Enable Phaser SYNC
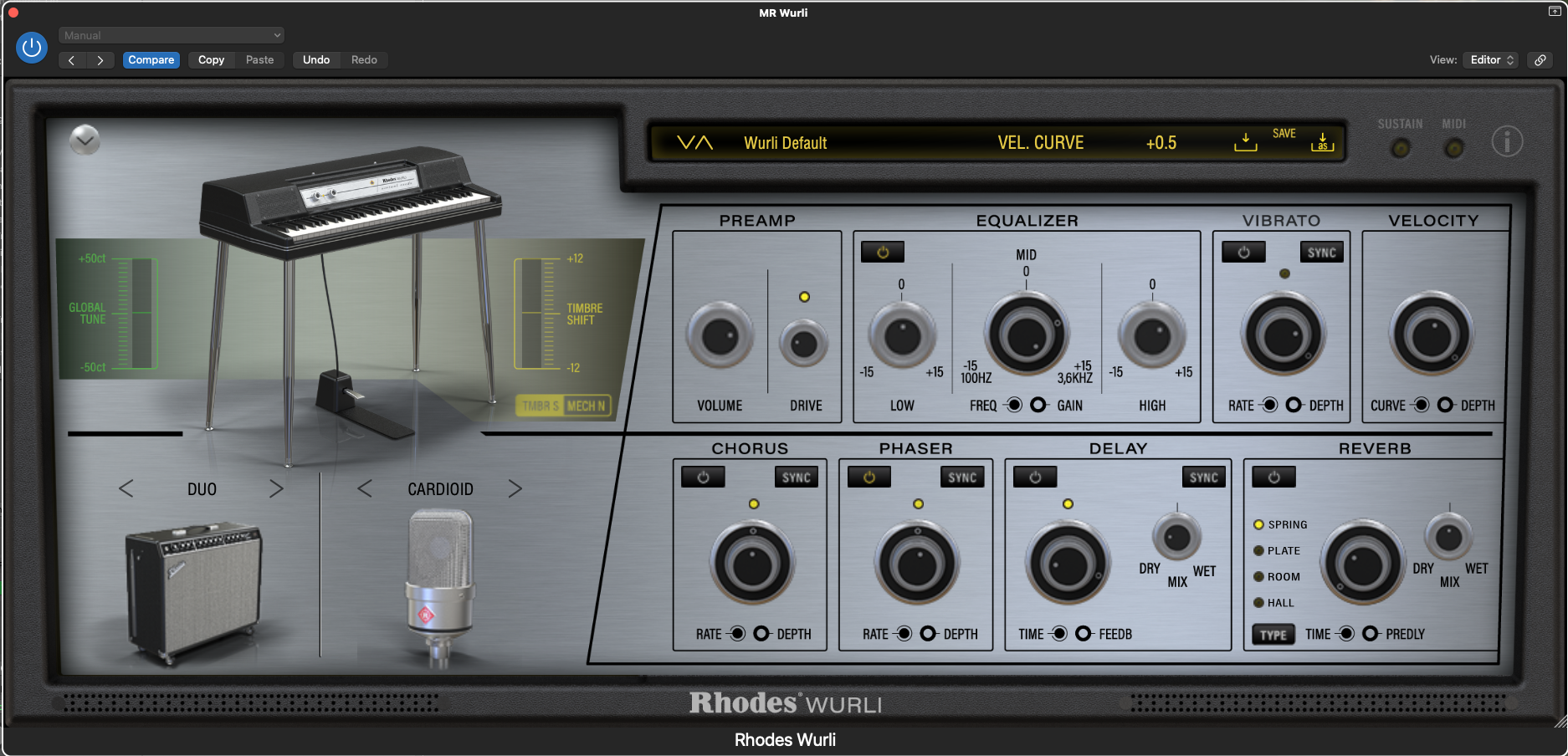Image resolution: width=1568 pixels, height=756 pixels. pyautogui.click(x=962, y=477)
